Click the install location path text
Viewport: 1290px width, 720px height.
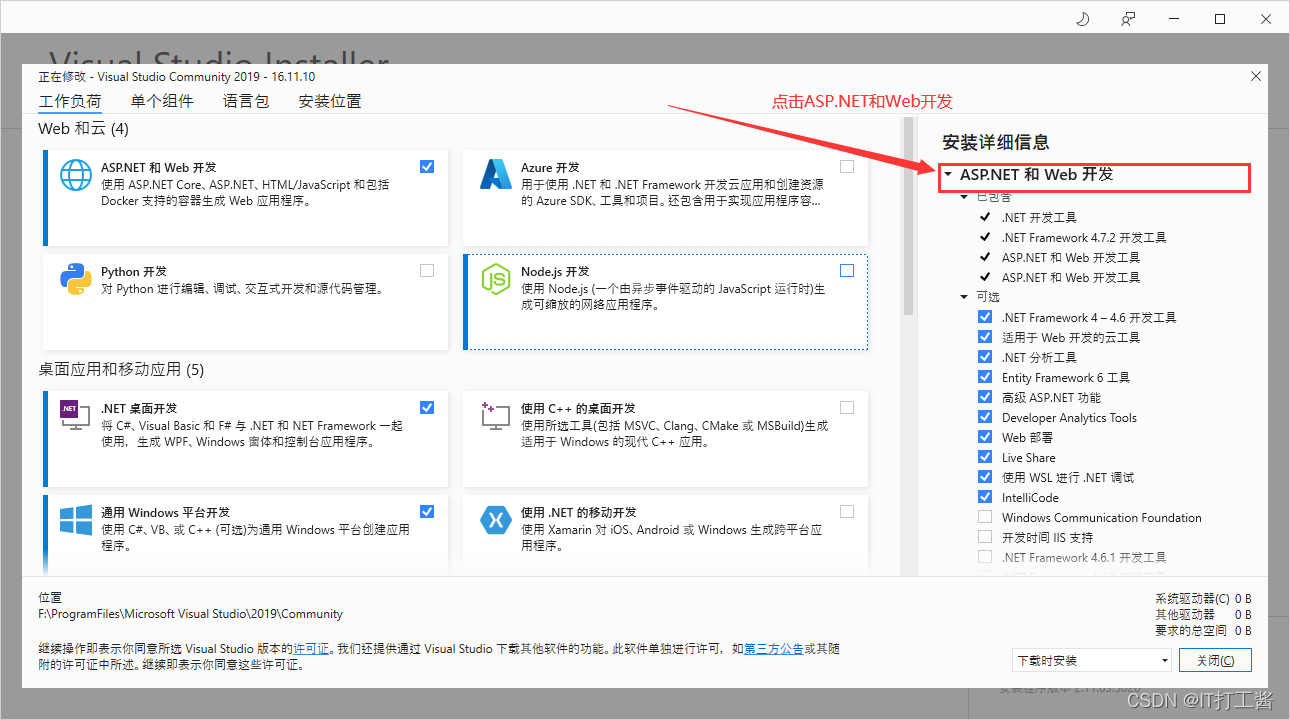(x=190, y=614)
